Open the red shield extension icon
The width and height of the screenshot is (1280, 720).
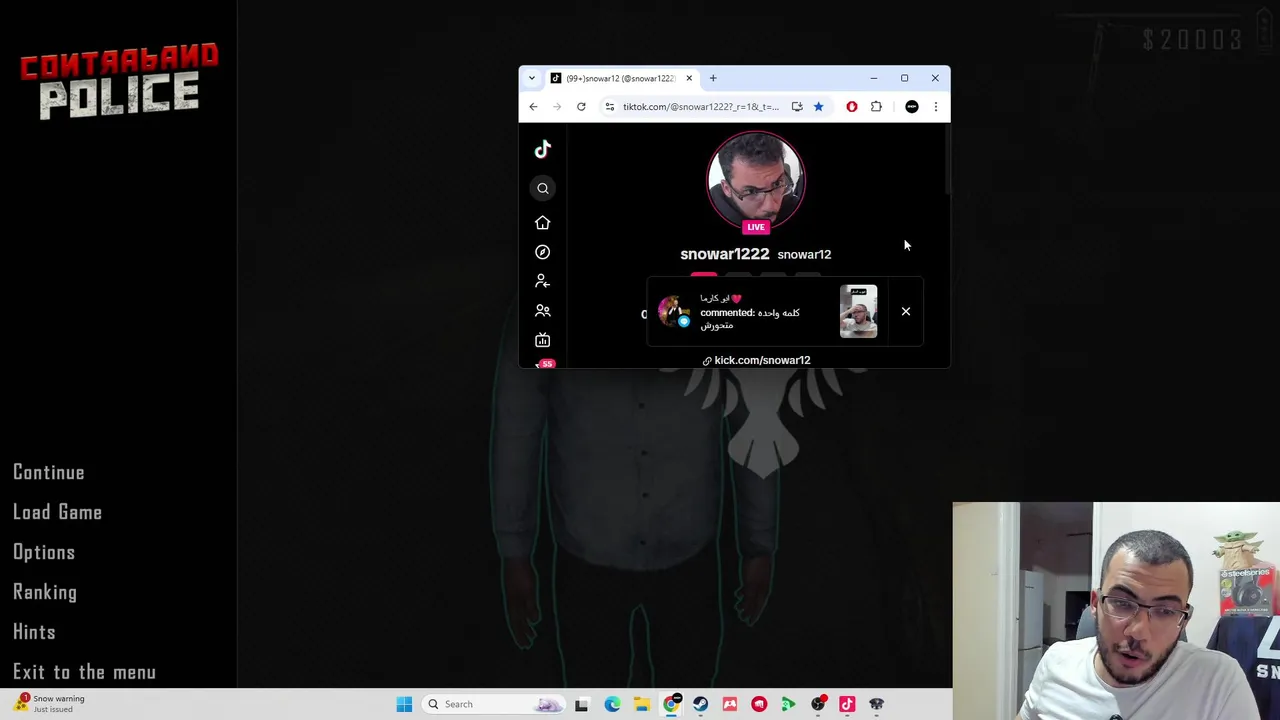click(x=852, y=106)
